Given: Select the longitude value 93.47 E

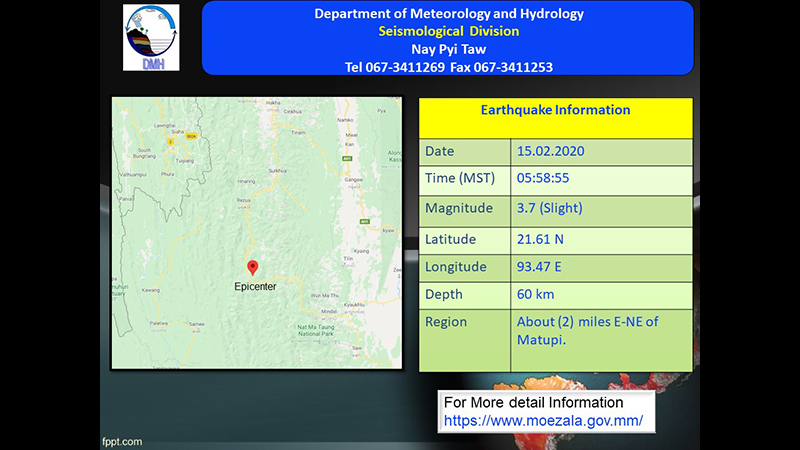Looking at the screenshot, I should tap(539, 267).
